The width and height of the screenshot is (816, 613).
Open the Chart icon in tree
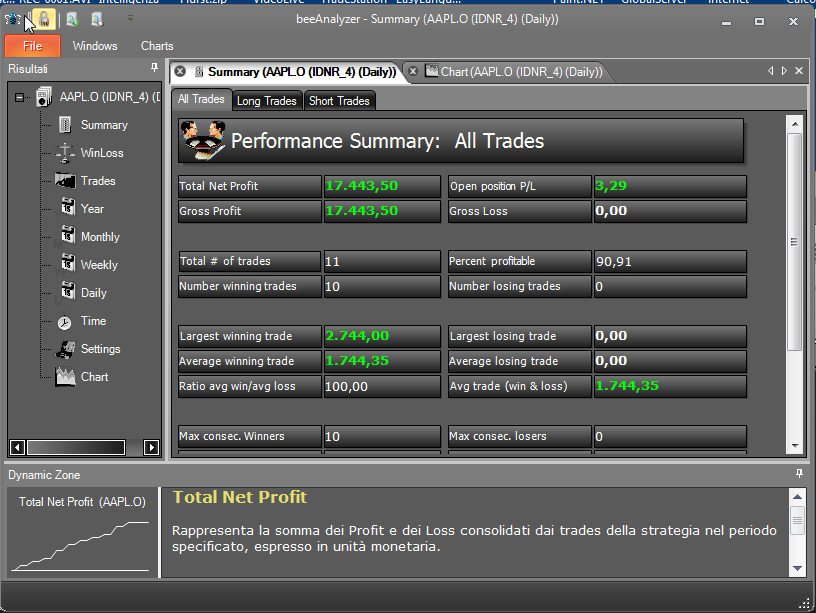click(x=66, y=377)
